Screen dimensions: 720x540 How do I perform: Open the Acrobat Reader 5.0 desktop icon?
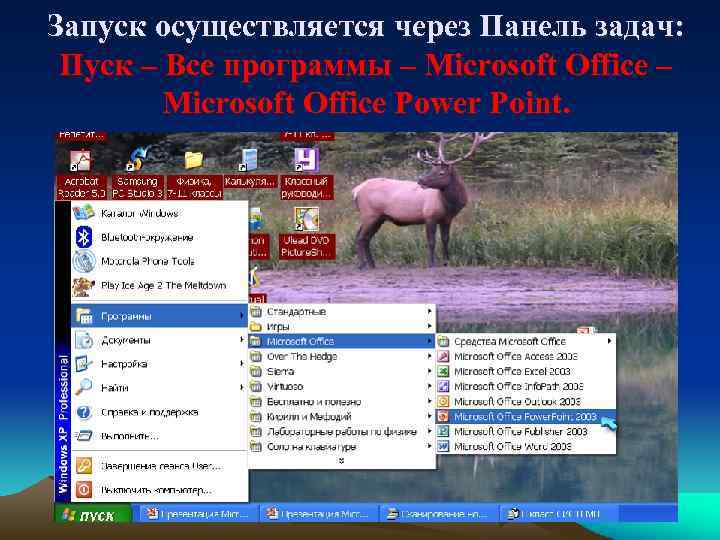pyautogui.click(x=81, y=161)
